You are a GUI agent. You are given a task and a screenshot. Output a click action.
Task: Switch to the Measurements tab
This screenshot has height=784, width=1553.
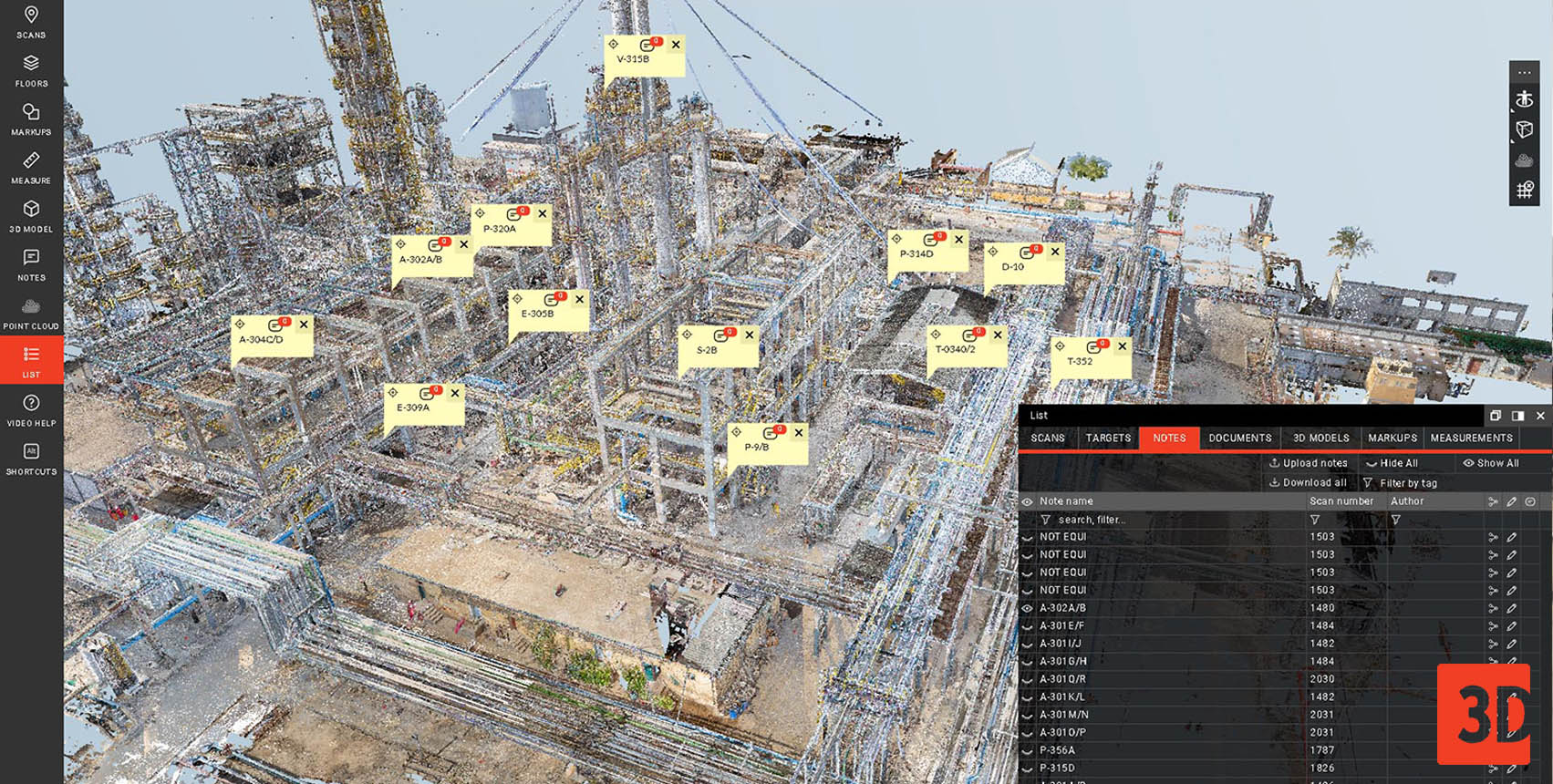click(1471, 438)
